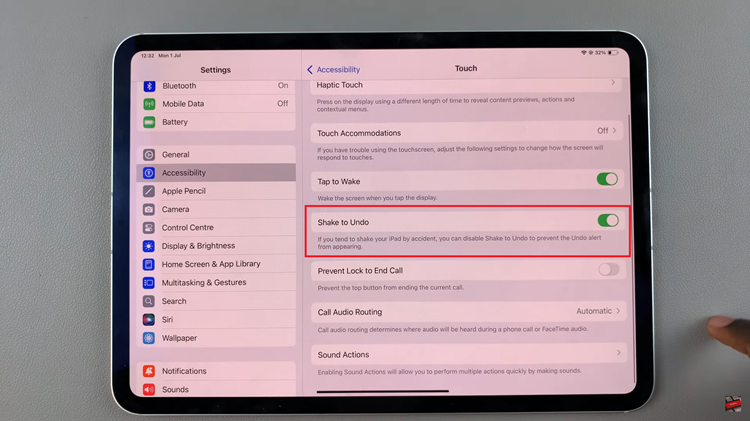This screenshot has width=750, height=421.
Task: Open Sound Actions chevron
Action: (x=618, y=353)
